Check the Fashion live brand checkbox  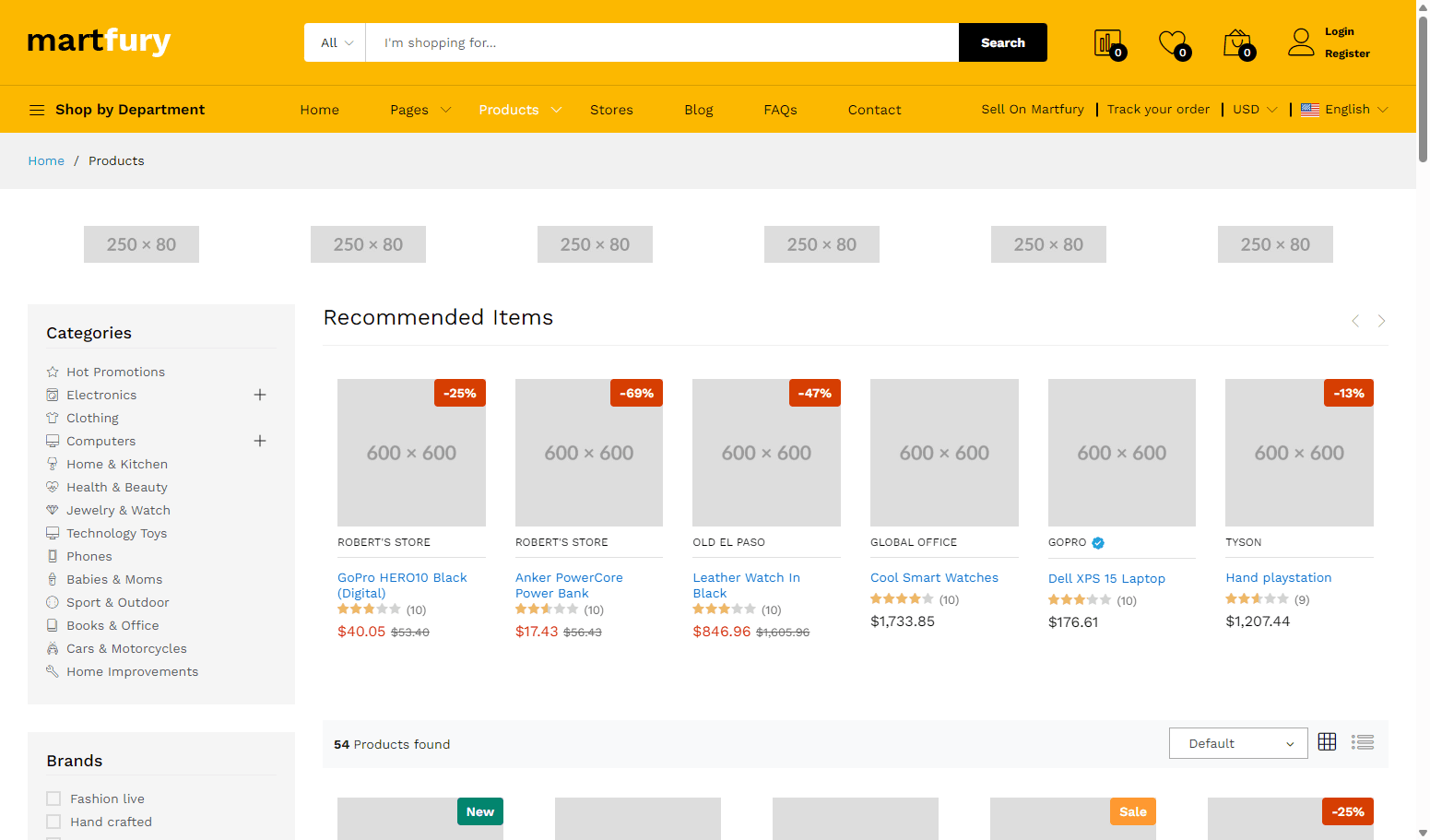click(x=53, y=799)
